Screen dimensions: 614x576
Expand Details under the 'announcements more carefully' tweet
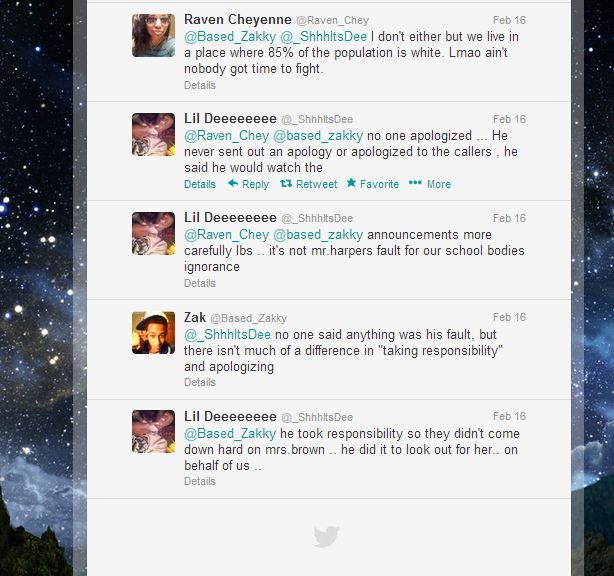tap(200, 283)
